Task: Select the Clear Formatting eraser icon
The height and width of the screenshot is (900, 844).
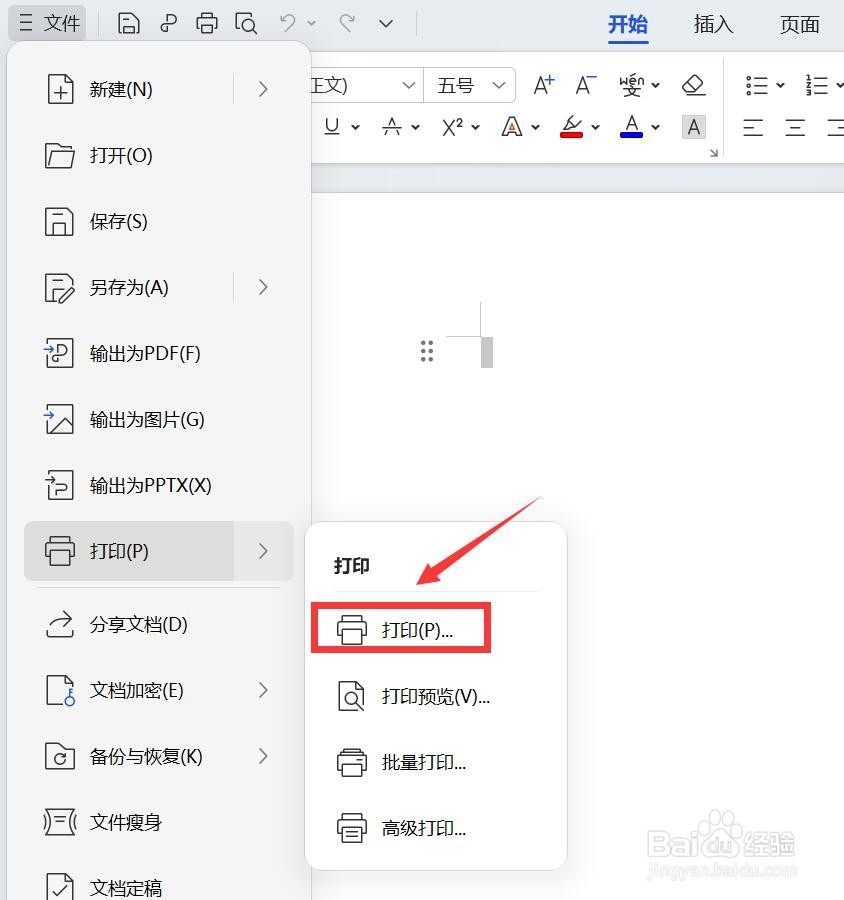Action: click(x=692, y=85)
